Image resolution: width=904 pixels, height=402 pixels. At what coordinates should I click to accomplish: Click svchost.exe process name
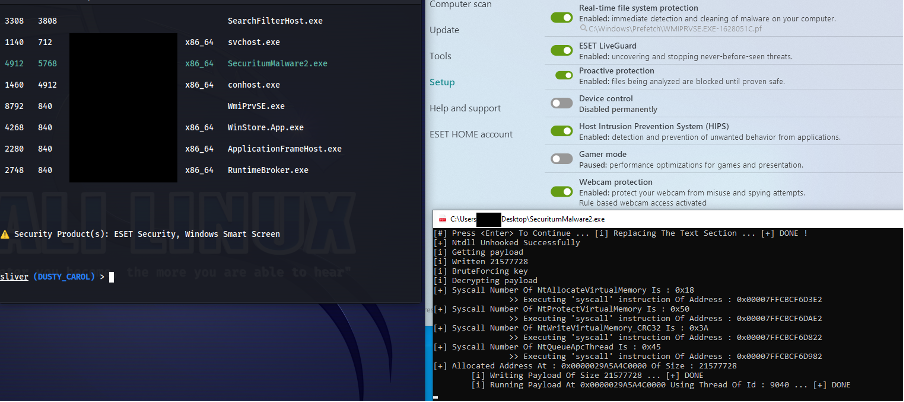(x=254, y=43)
